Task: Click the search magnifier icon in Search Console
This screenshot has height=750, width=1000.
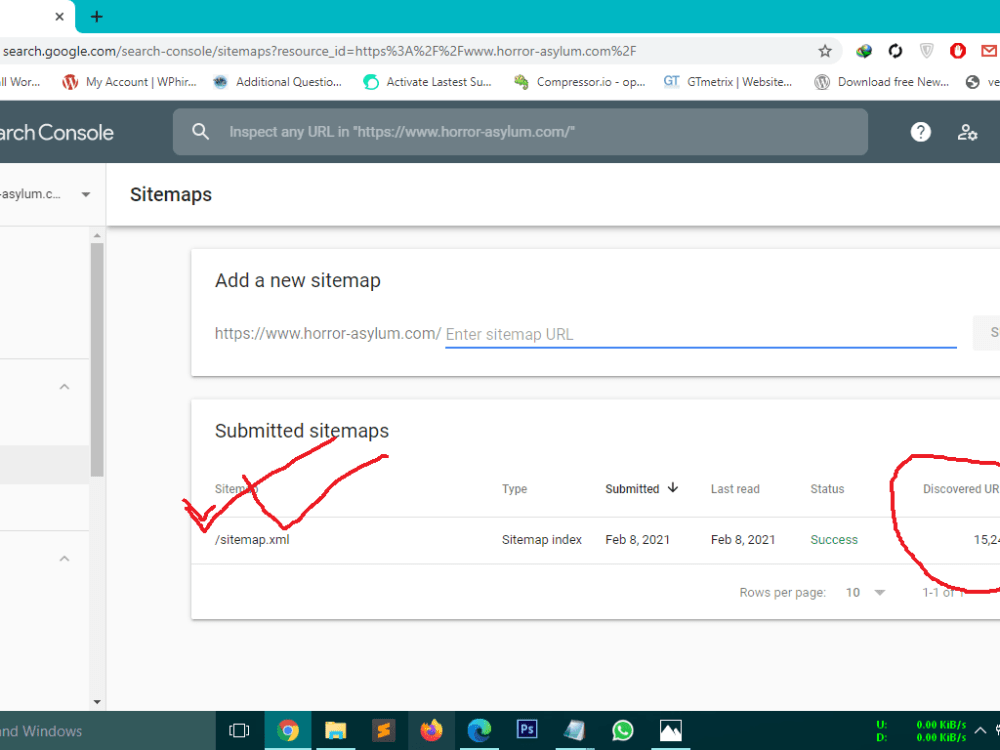Action: [200, 132]
